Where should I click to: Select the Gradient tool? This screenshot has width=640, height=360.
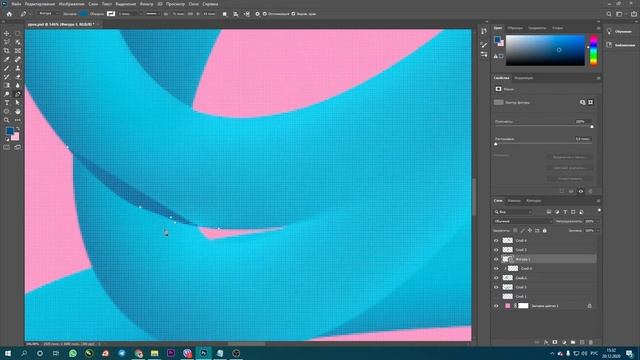point(7,85)
